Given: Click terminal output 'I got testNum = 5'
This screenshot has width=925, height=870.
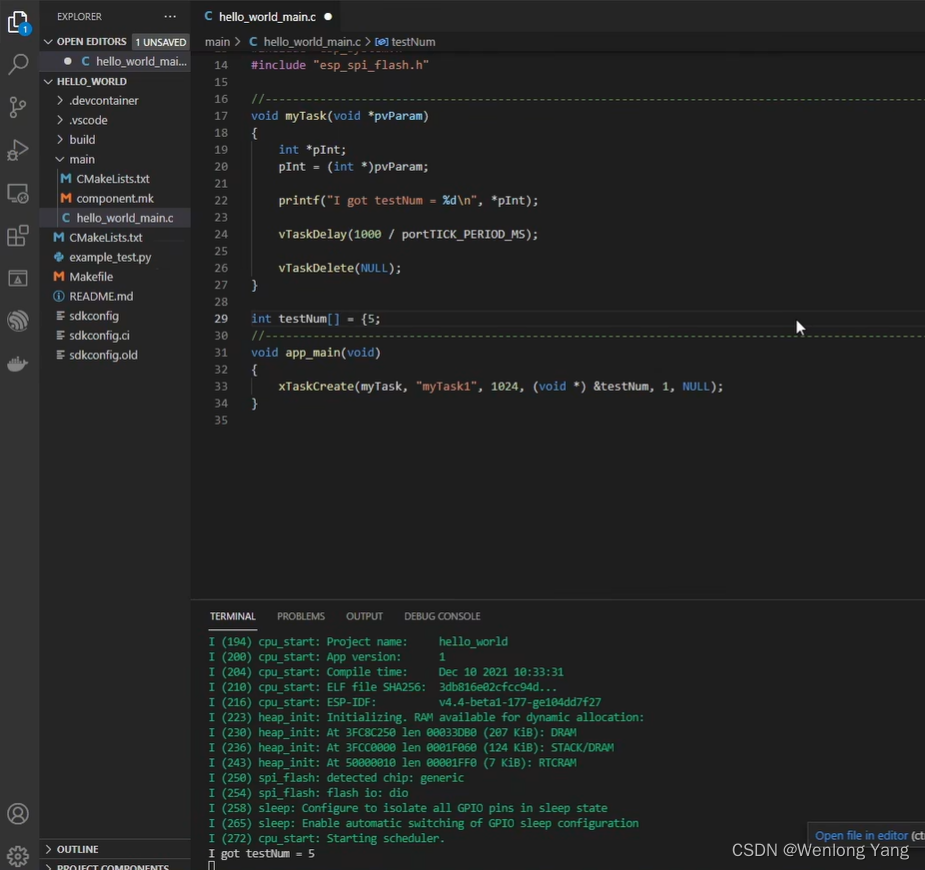Looking at the screenshot, I should [x=261, y=853].
